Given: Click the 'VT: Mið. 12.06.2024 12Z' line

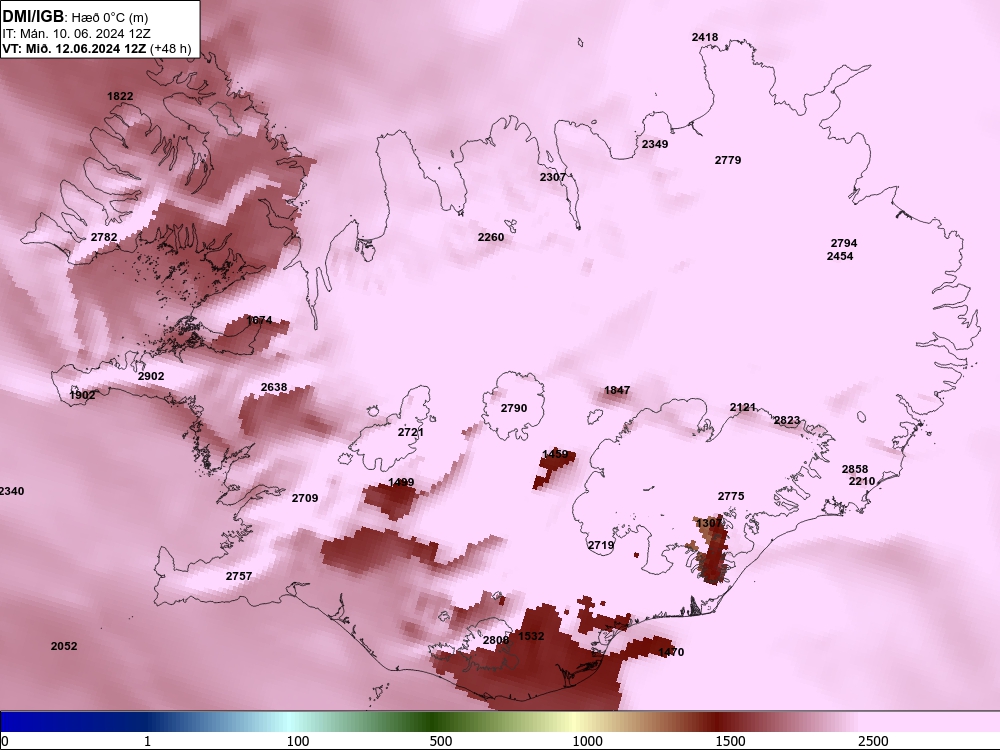Looking at the screenshot, I should click(x=74, y=48).
